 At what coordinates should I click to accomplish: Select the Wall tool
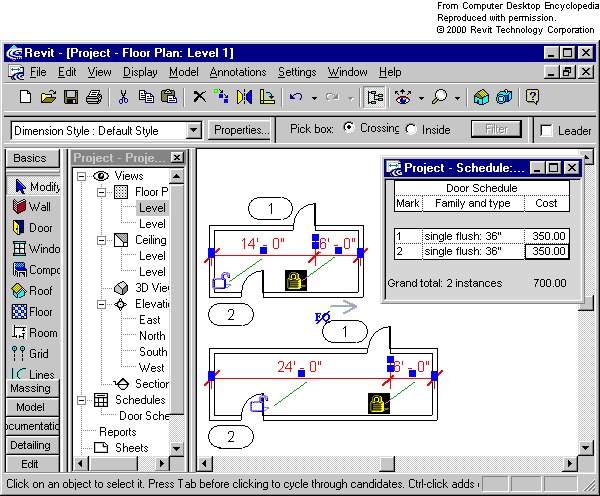coord(34,207)
